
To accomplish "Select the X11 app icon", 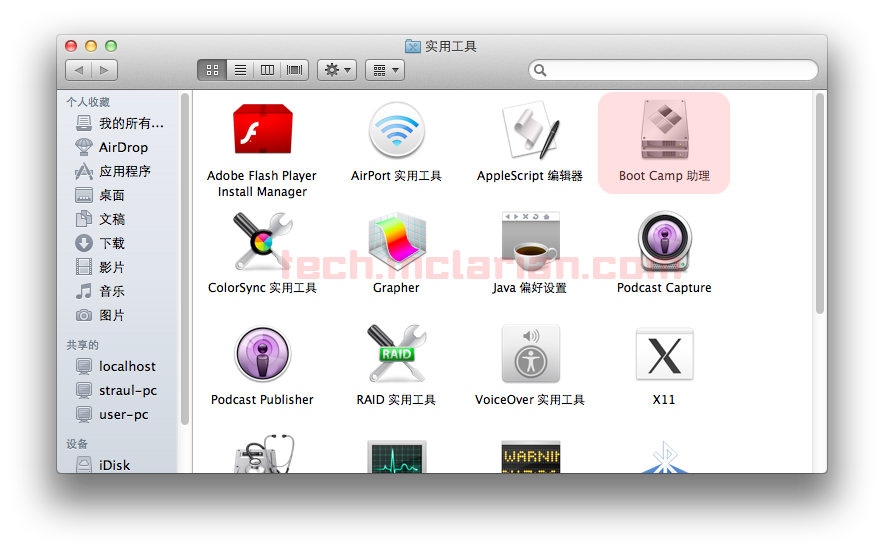I will pyautogui.click(x=664, y=354).
